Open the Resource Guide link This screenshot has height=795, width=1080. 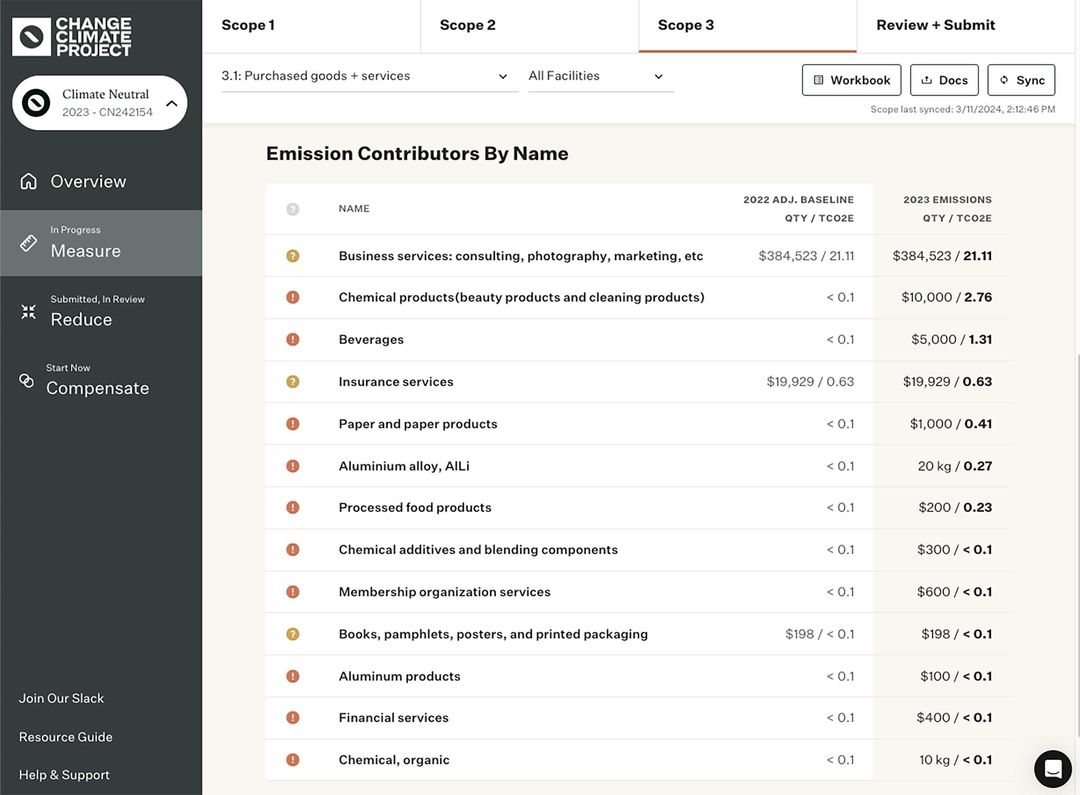(66, 737)
